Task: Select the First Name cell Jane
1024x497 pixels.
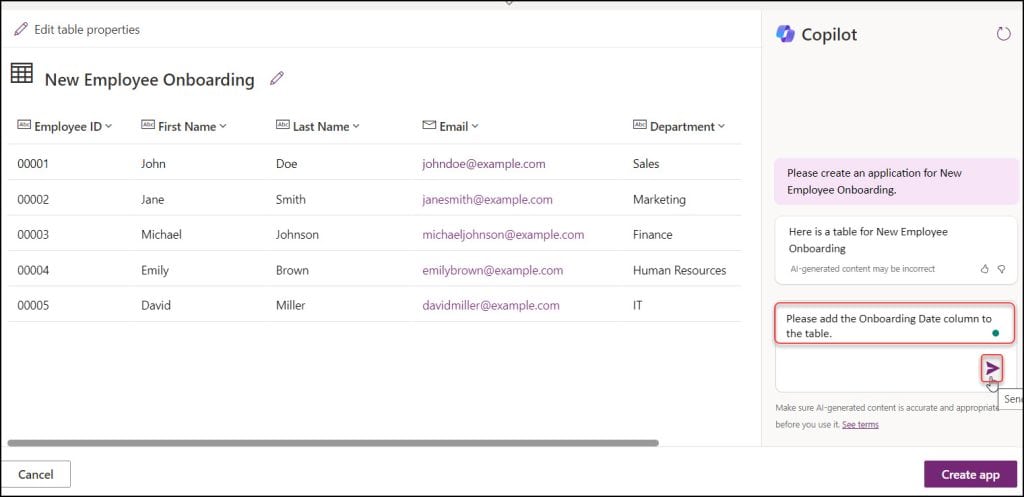Action: click(x=153, y=199)
